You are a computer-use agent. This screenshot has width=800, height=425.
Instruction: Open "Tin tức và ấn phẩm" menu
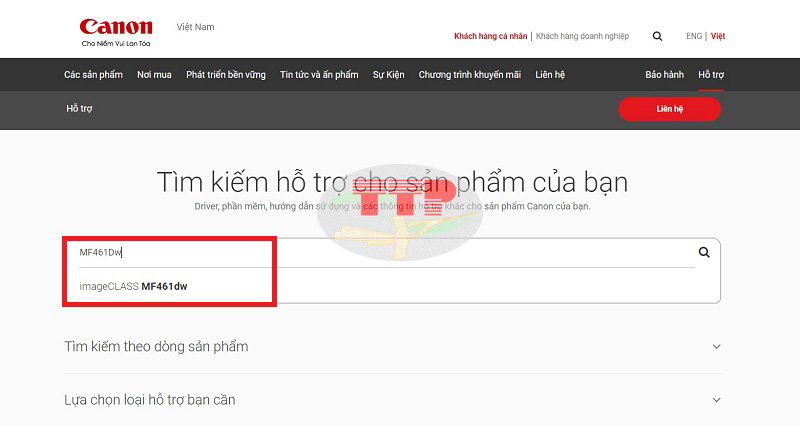tap(319, 74)
